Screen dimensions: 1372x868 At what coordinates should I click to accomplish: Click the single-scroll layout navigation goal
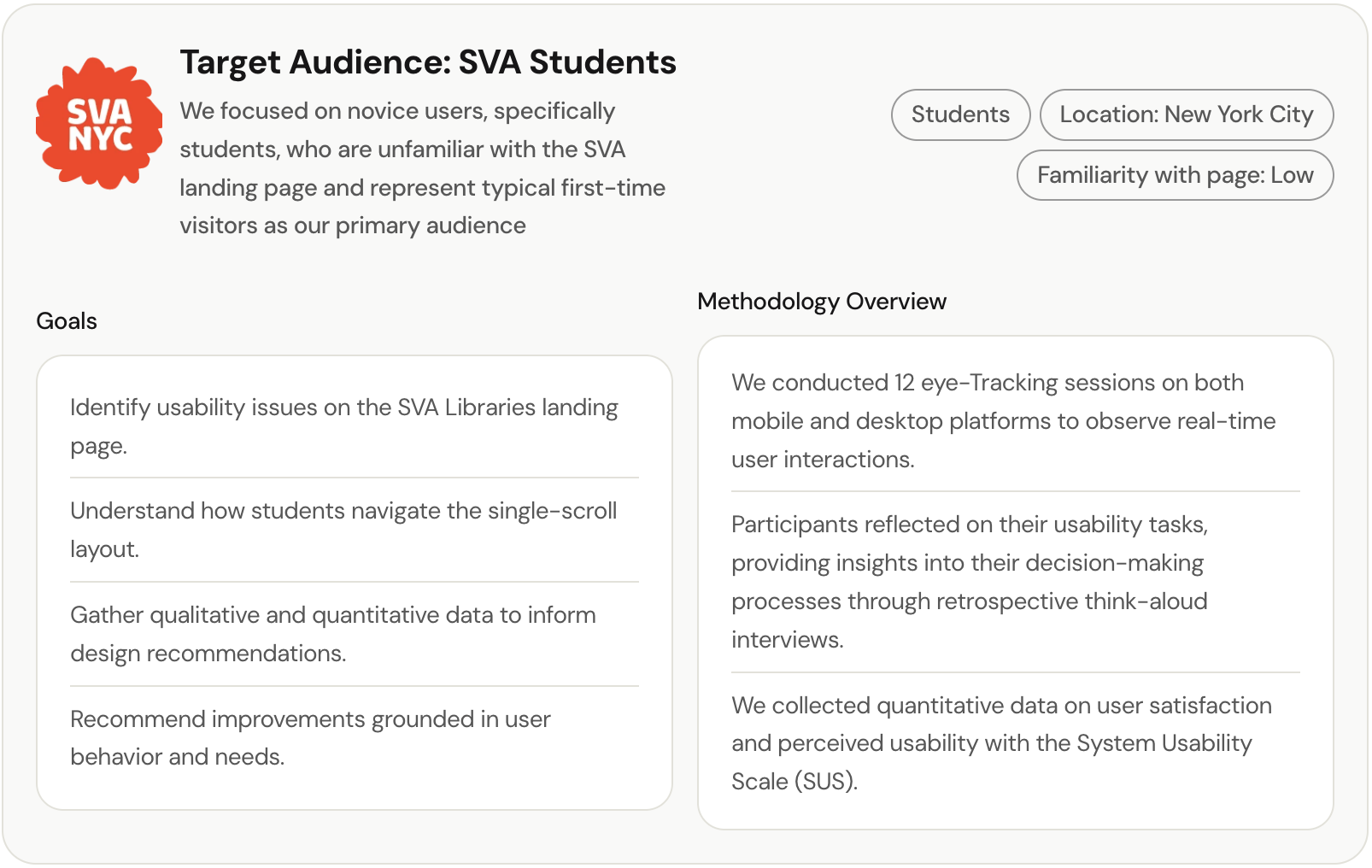pyautogui.click(x=343, y=530)
